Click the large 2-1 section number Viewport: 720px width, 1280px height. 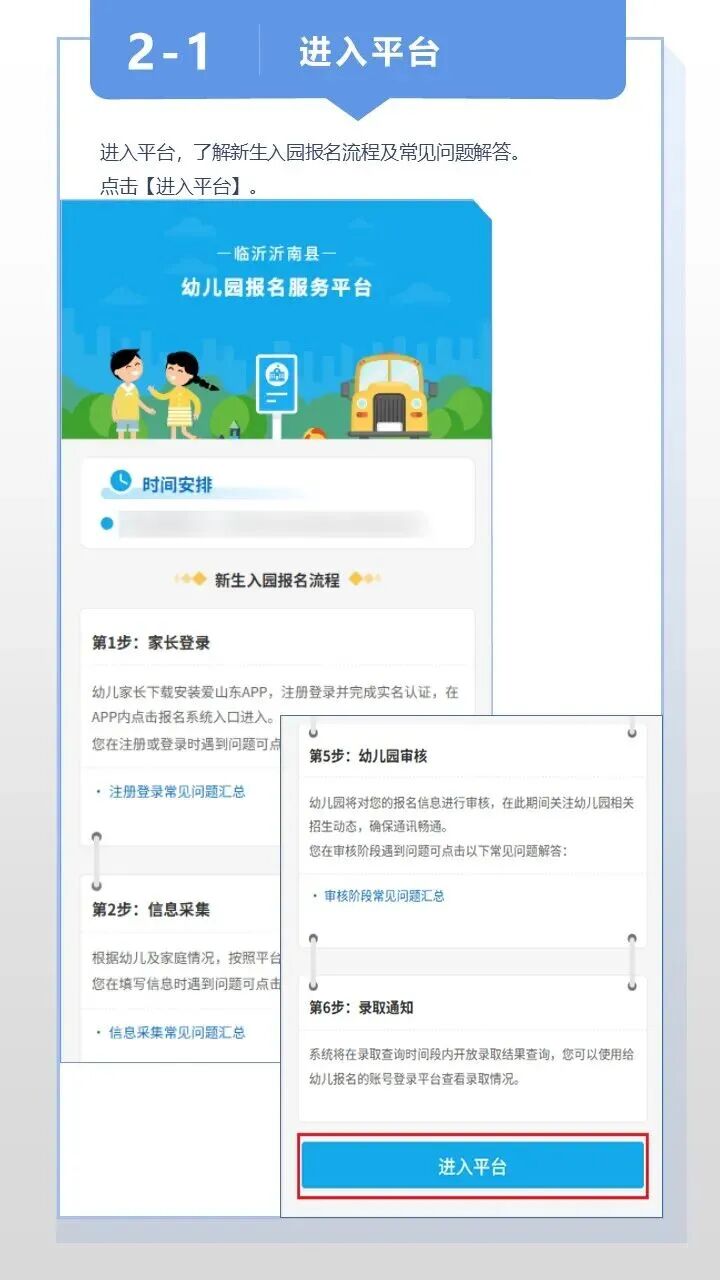(169, 52)
